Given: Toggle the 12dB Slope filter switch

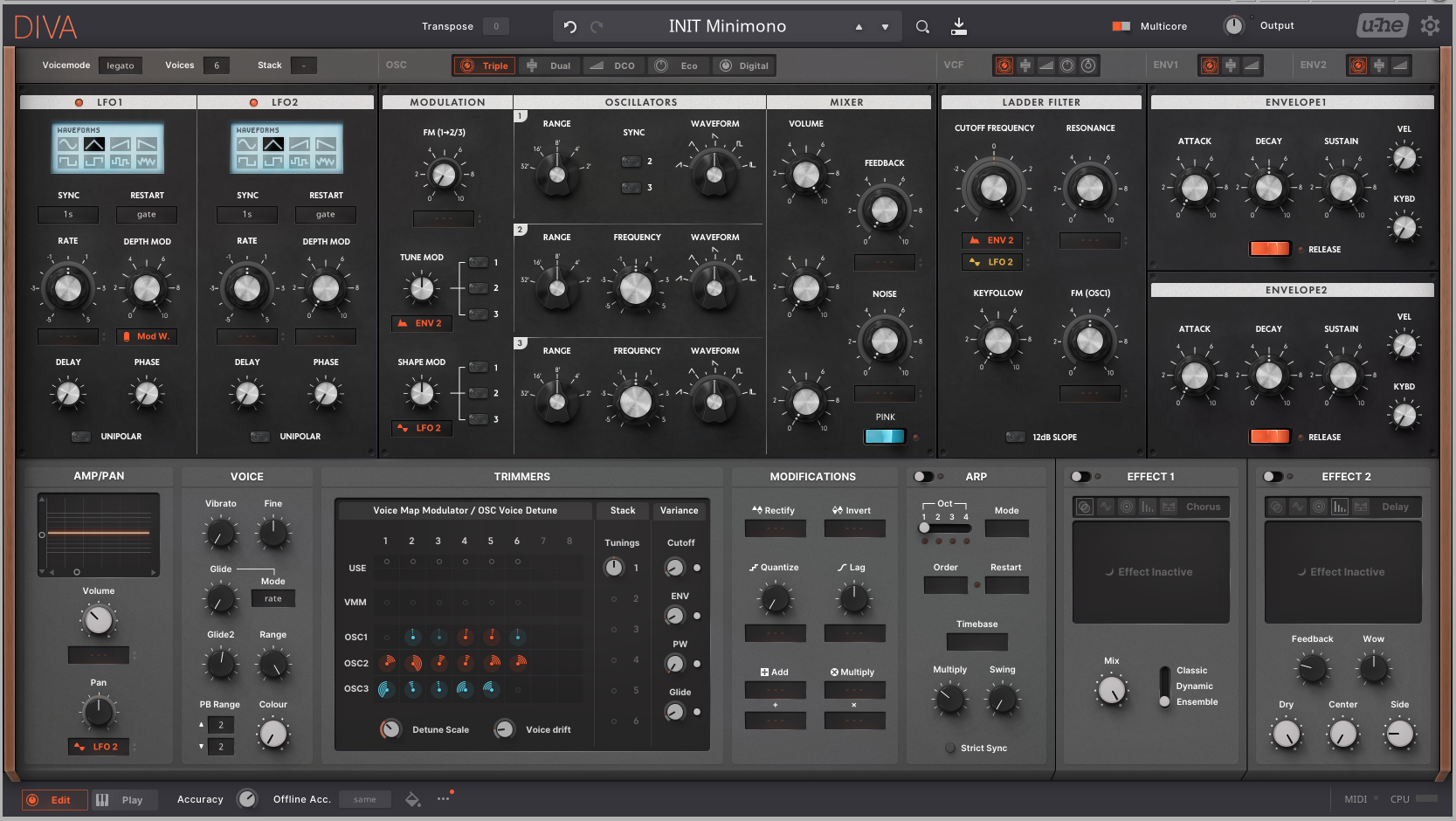Looking at the screenshot, I should pos(1015,437).
